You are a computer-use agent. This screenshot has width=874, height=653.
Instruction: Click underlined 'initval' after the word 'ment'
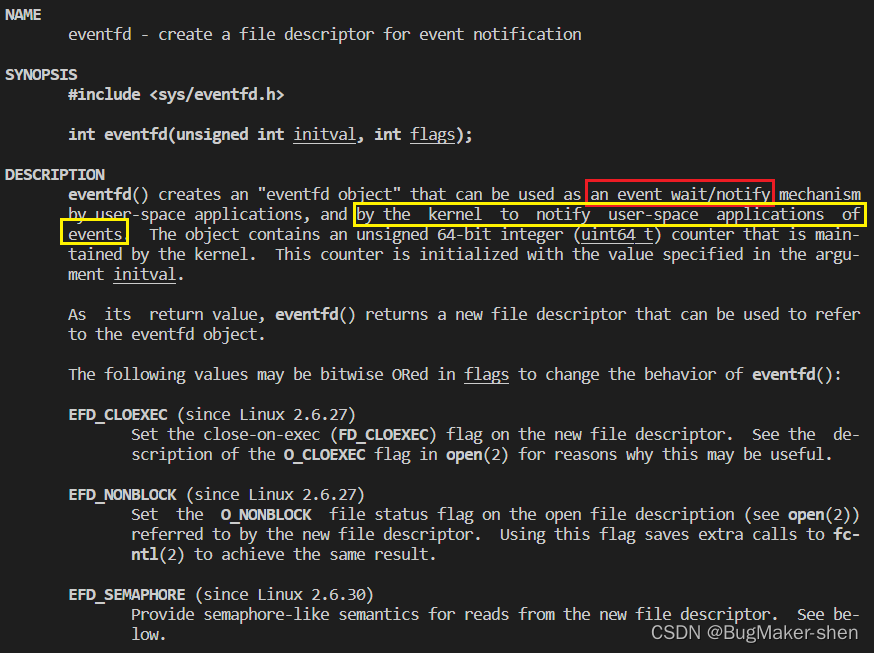click(144, 275)
